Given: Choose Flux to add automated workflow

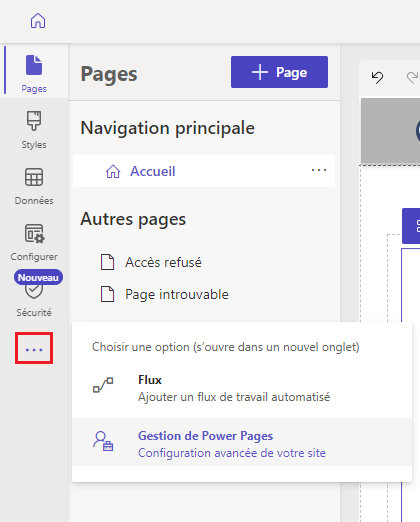Looking at the screenshot, I should pos(242,388).
